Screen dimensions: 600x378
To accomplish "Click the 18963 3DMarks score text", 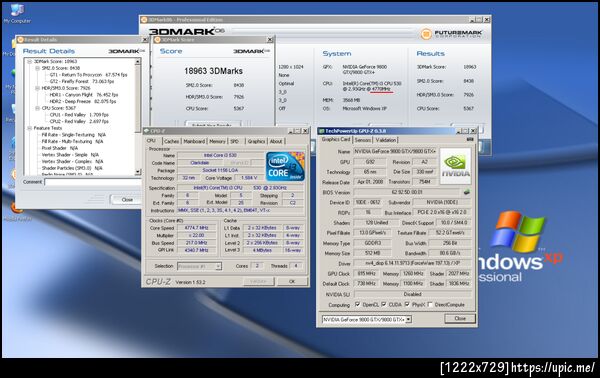I will click(x=213, y=71).
